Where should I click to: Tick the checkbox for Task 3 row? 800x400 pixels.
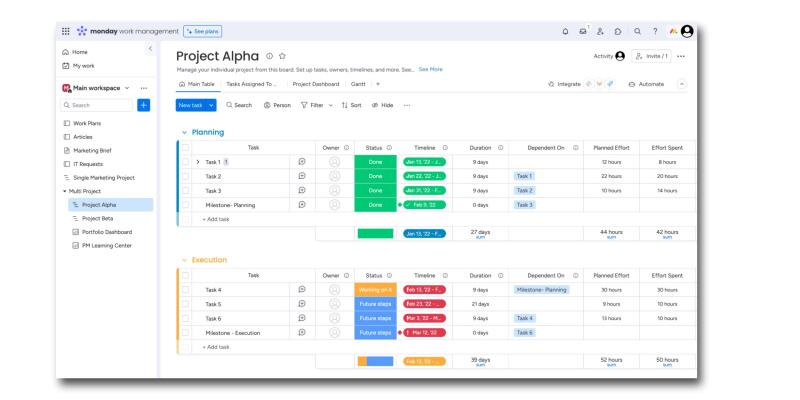point(185,190)
